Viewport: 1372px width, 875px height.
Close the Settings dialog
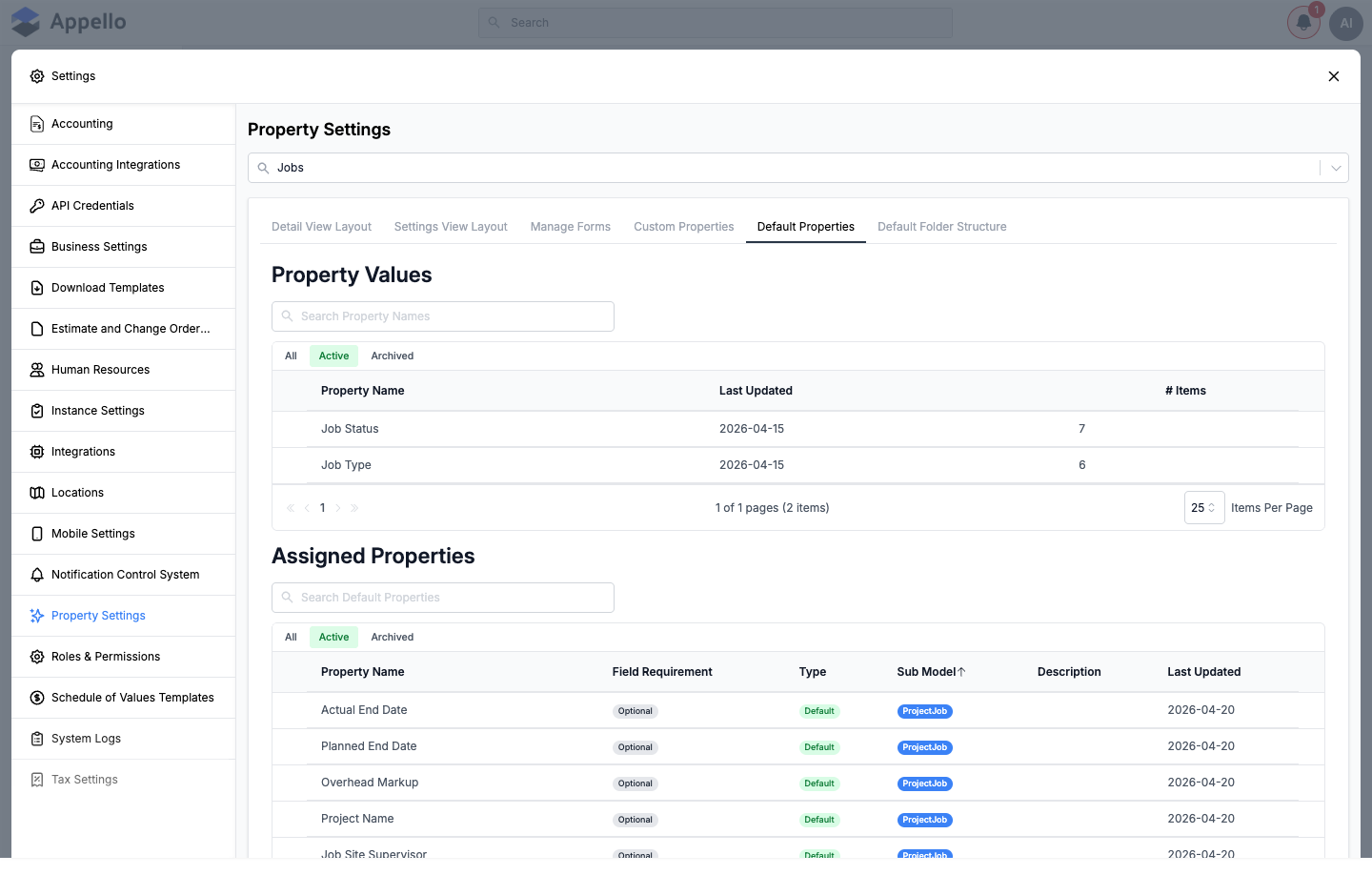tap(1334, 76)
